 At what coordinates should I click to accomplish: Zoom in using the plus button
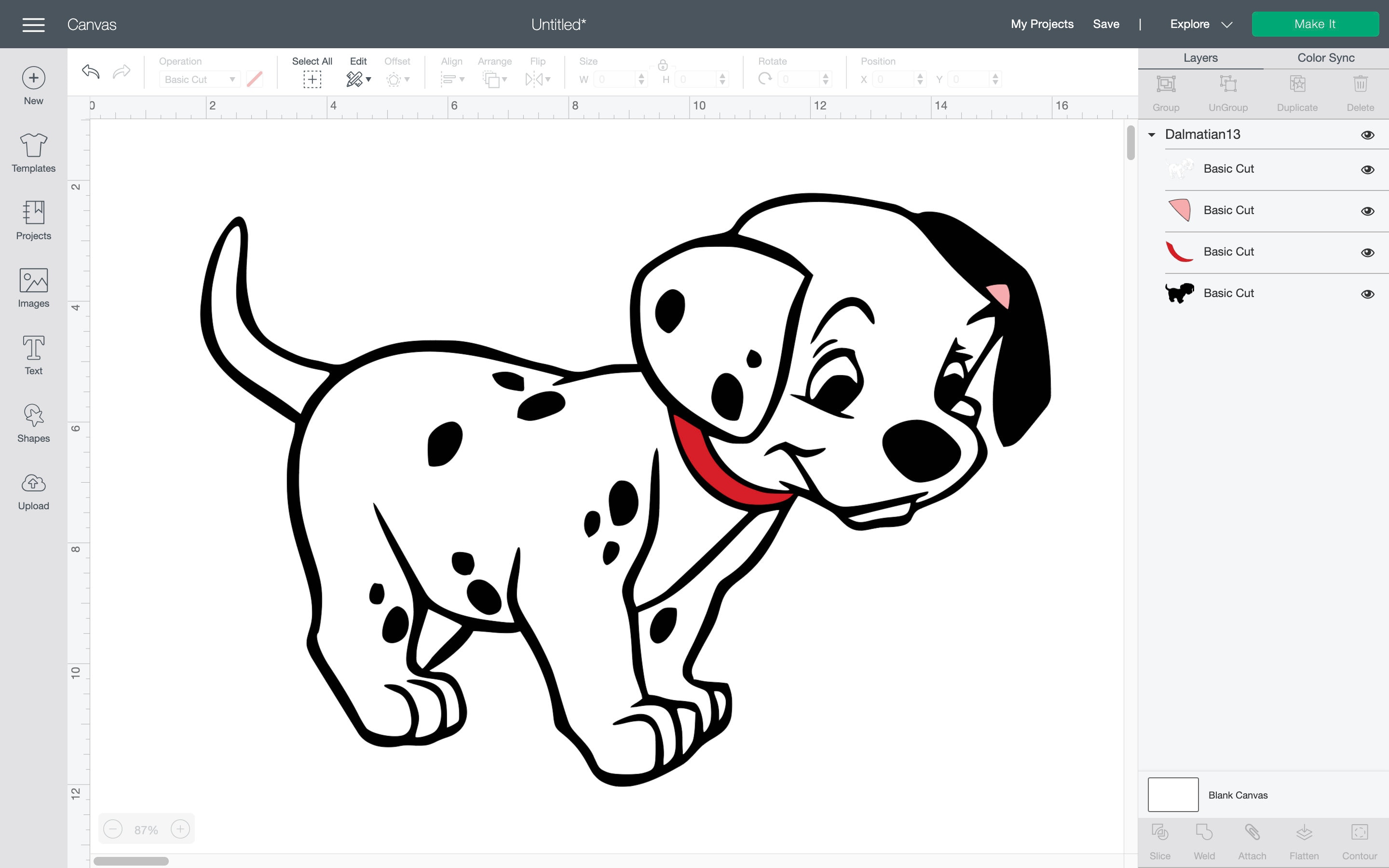pyautogui.click(x=179, y=828)
